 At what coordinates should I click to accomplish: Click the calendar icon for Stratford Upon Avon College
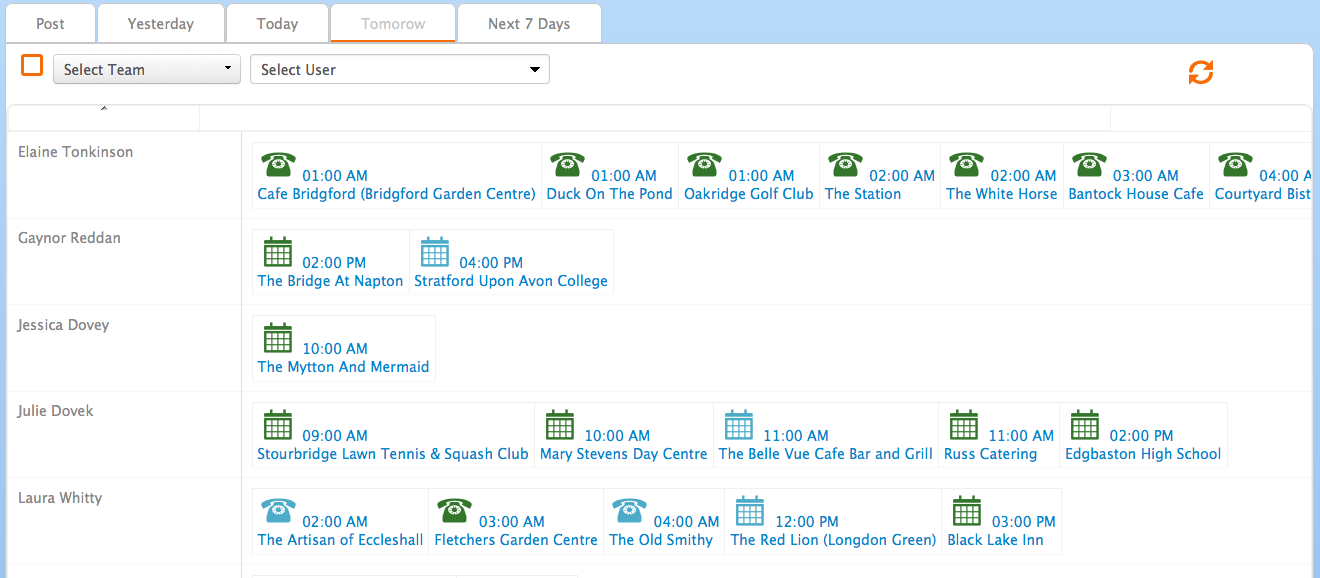pos(435,251)
